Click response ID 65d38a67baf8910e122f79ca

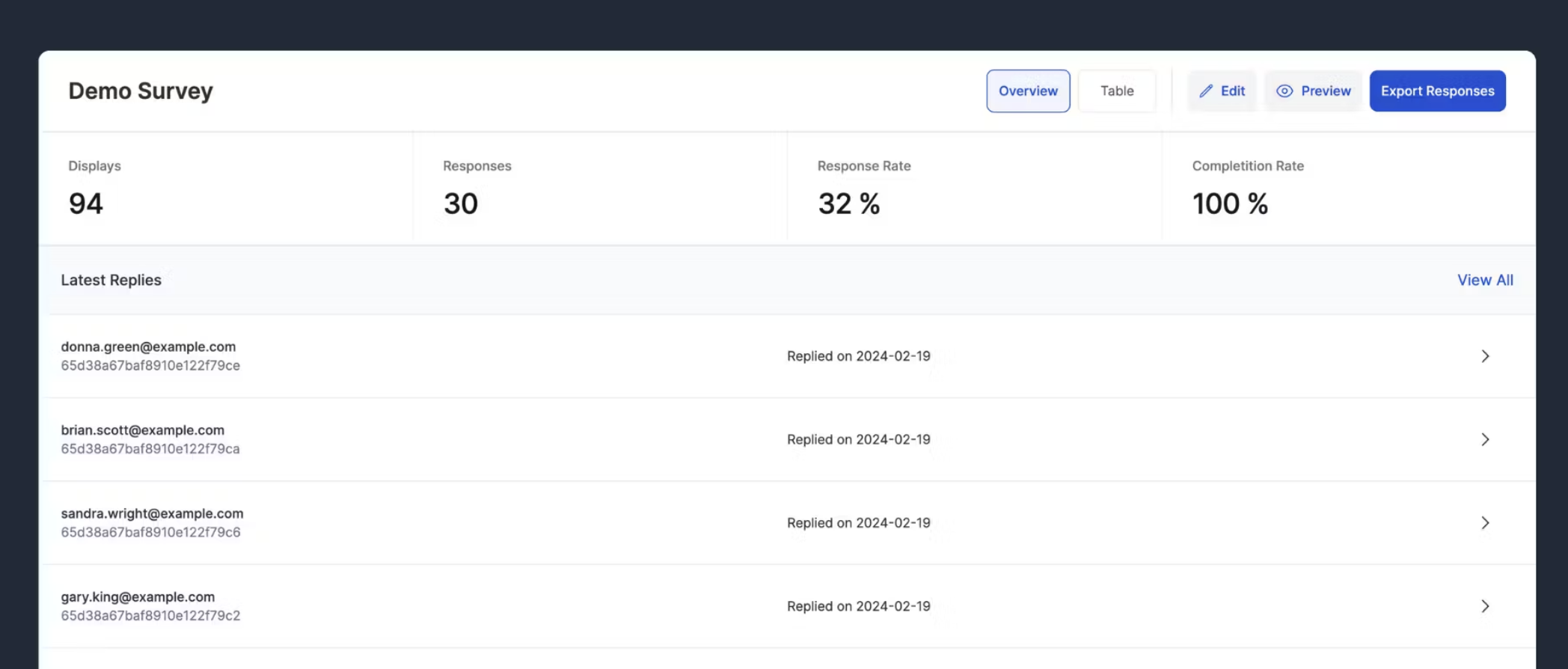[150, 449]
